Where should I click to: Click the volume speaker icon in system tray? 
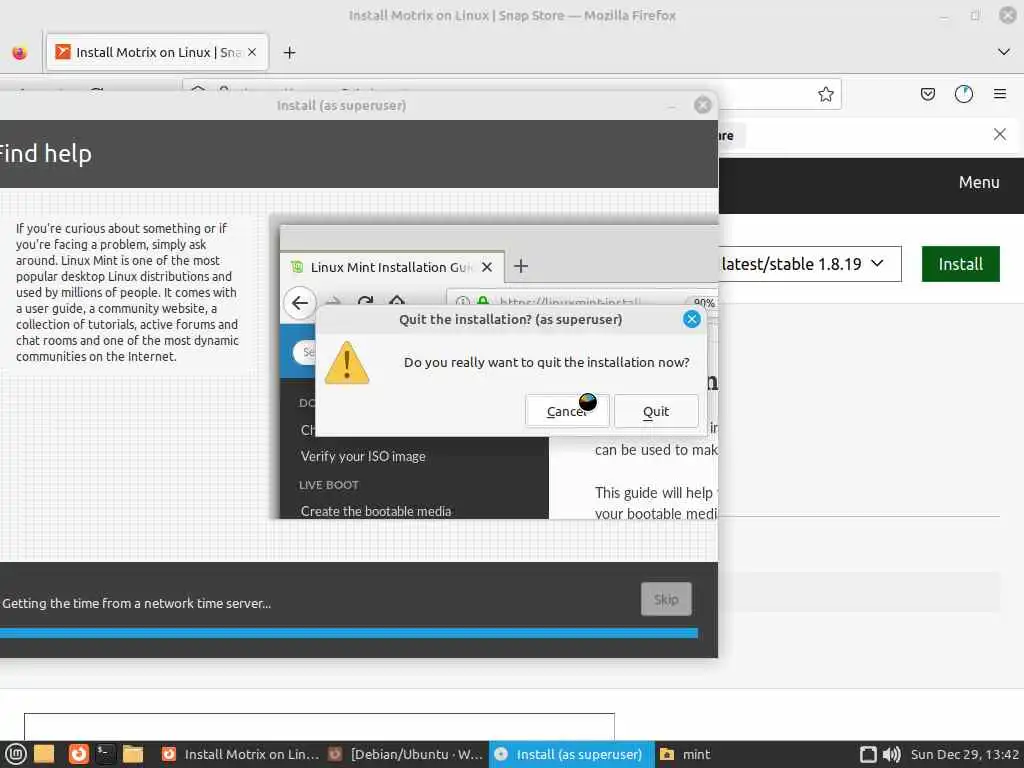[x=891, y=754]
